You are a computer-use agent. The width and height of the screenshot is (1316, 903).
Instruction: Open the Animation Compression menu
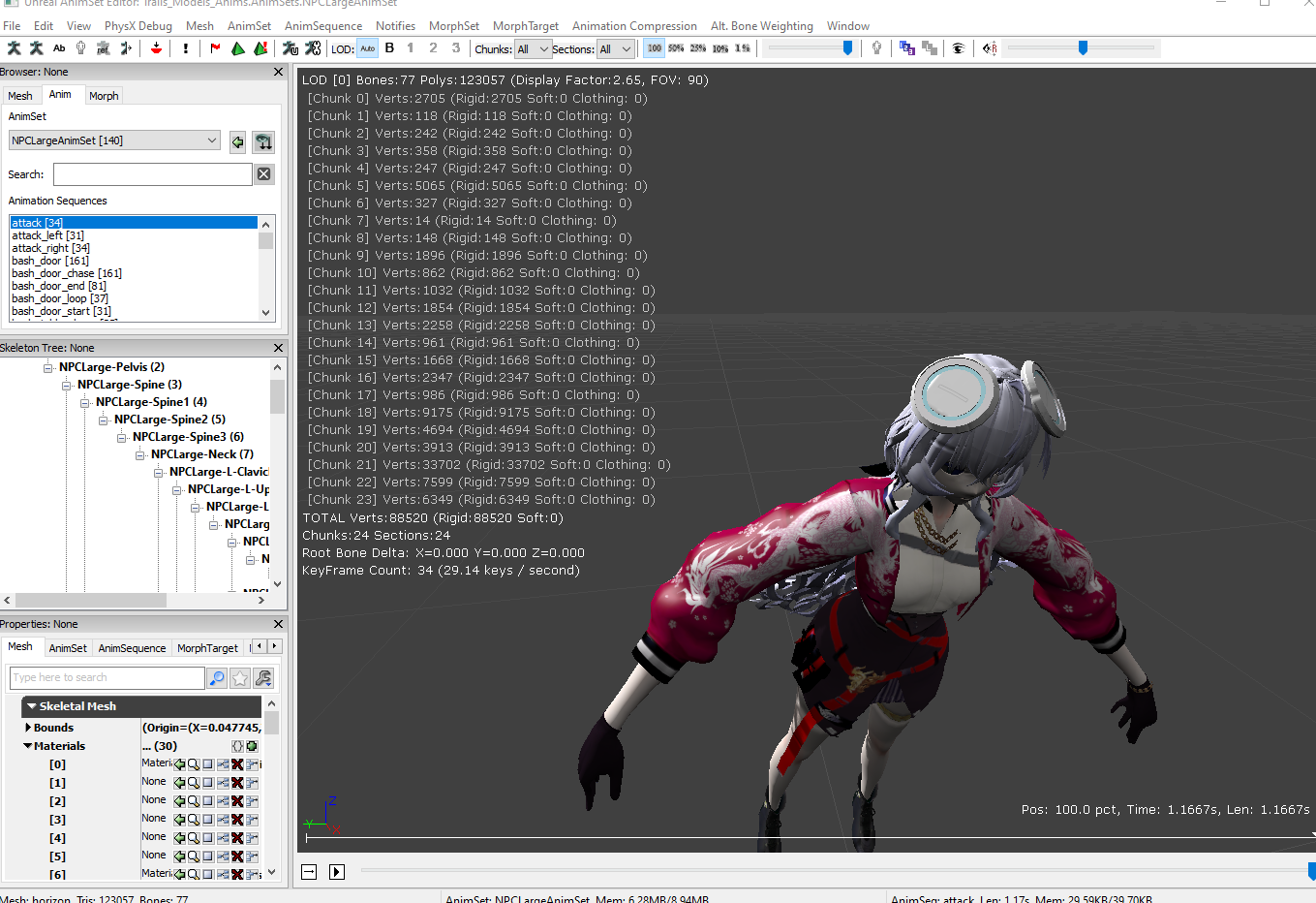(x=633, y=26)
